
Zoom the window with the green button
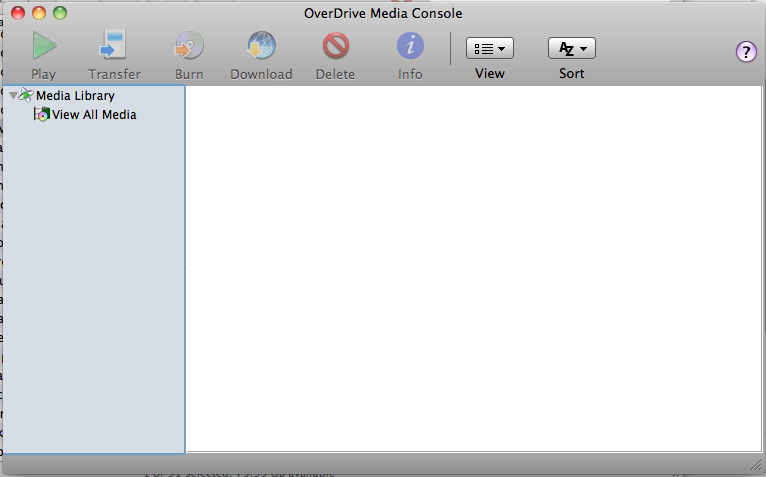click(60, 13)
